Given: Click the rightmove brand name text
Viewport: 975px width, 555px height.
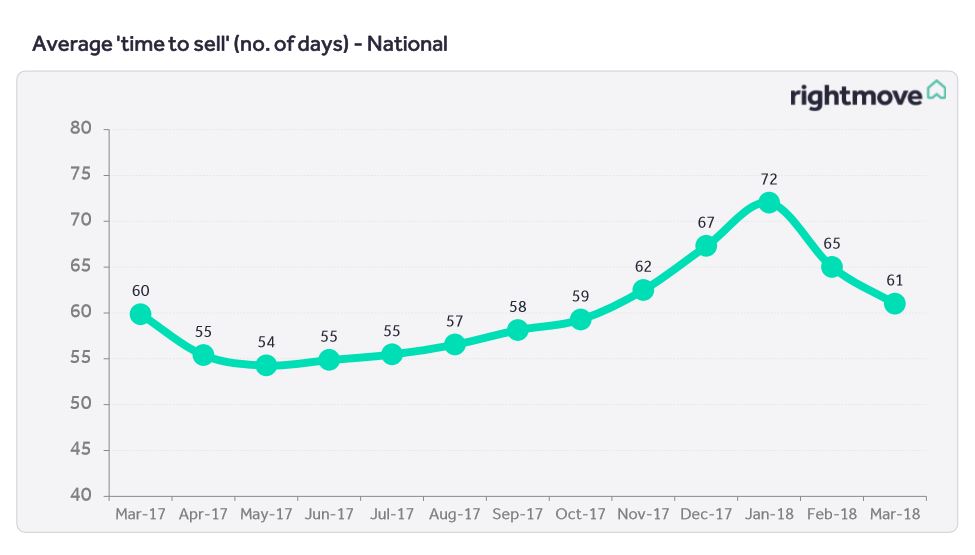Looking at the screenshot, I should [856, 95].
